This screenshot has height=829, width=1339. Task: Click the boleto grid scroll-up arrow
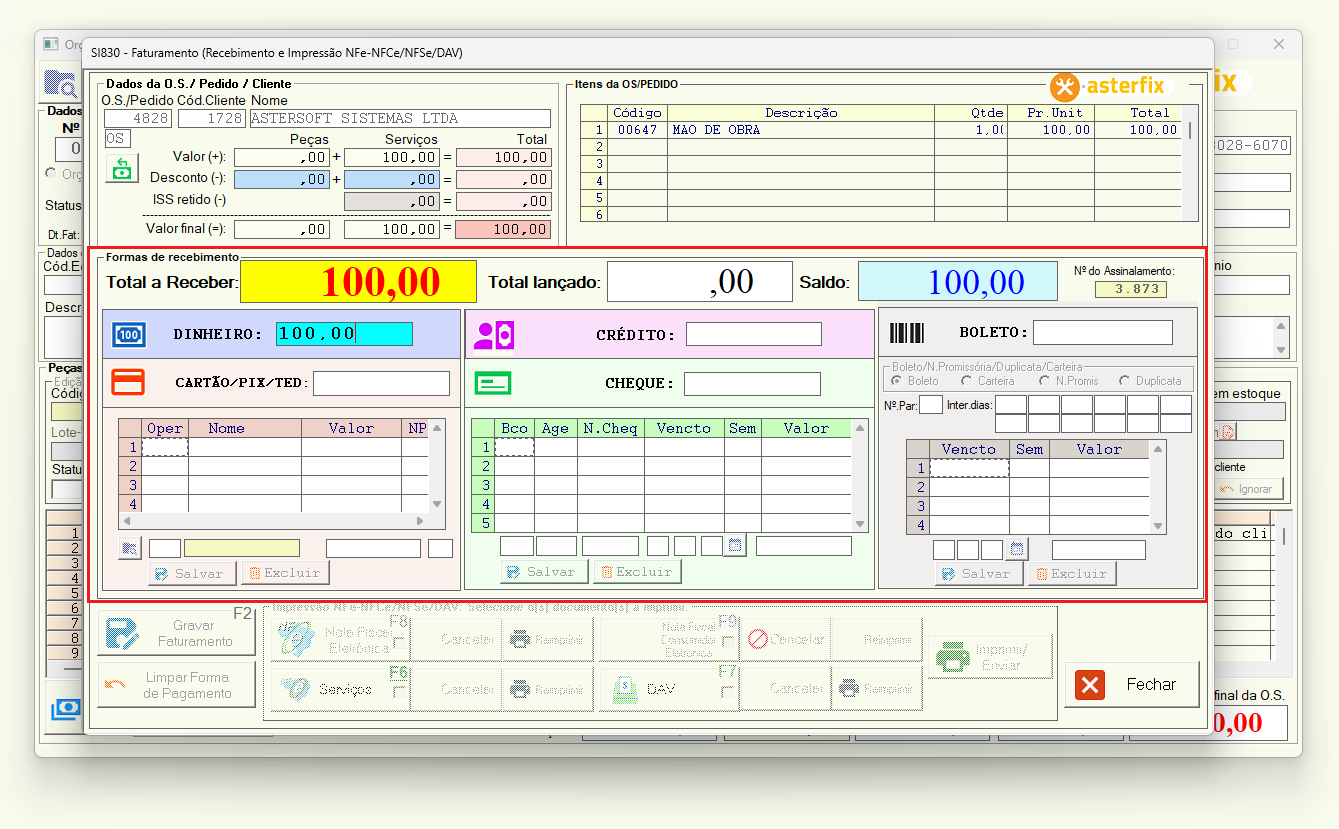[1158, 447]
